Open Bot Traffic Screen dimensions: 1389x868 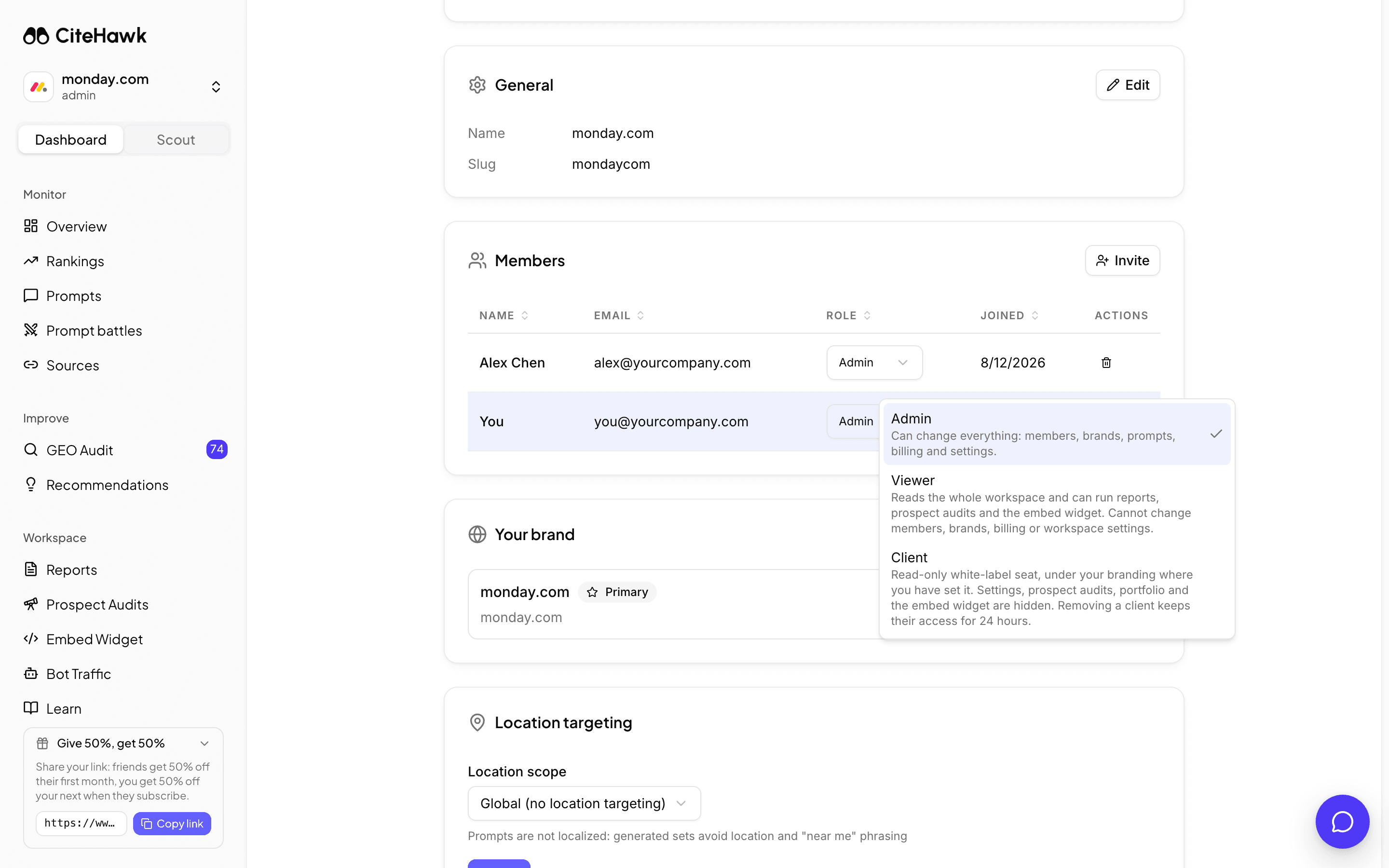coord(78,674)
